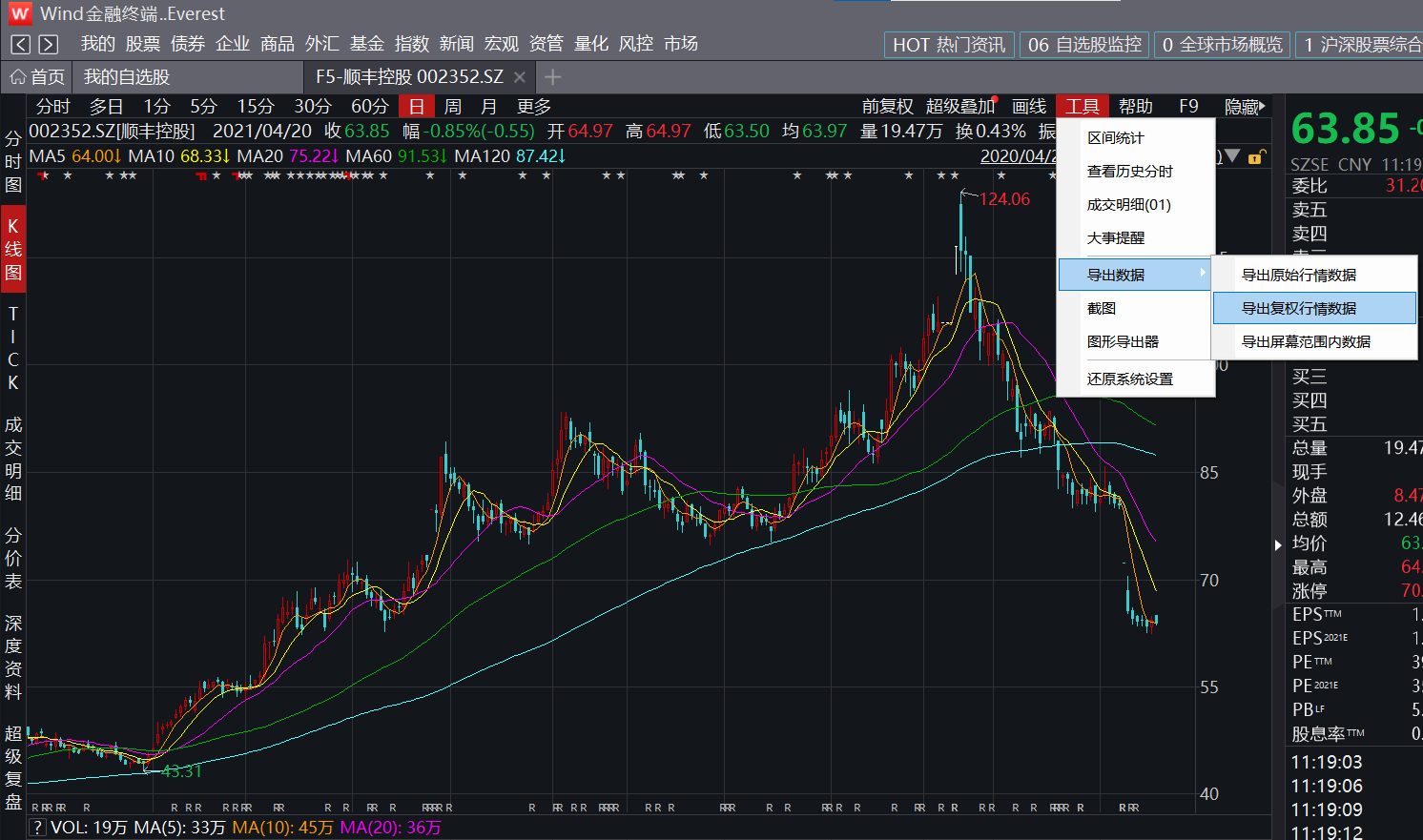Select 区间统计 from the tools menu
This screenshot has width=1423, height=840.
click(1135, 138)
